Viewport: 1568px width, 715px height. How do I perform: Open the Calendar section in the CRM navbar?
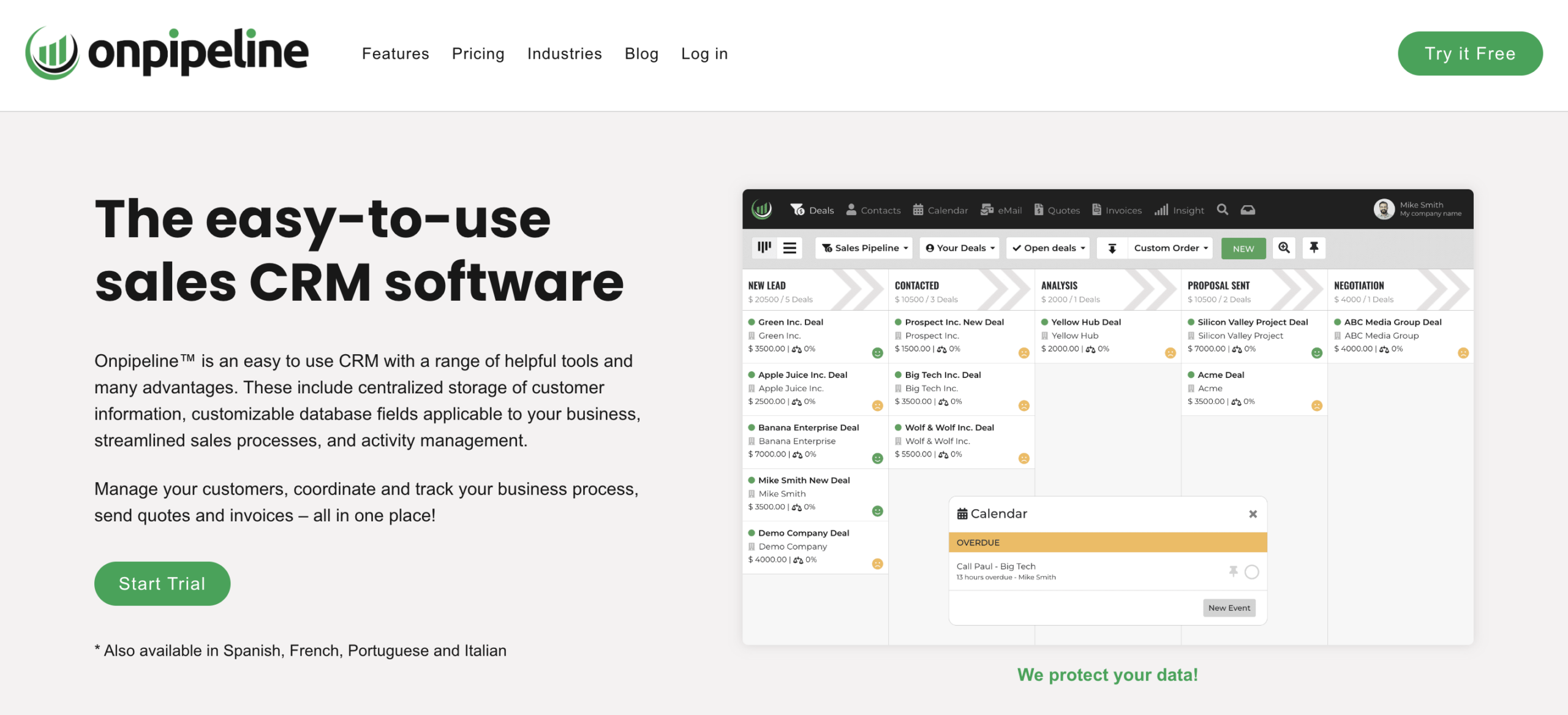pos(941,210)
